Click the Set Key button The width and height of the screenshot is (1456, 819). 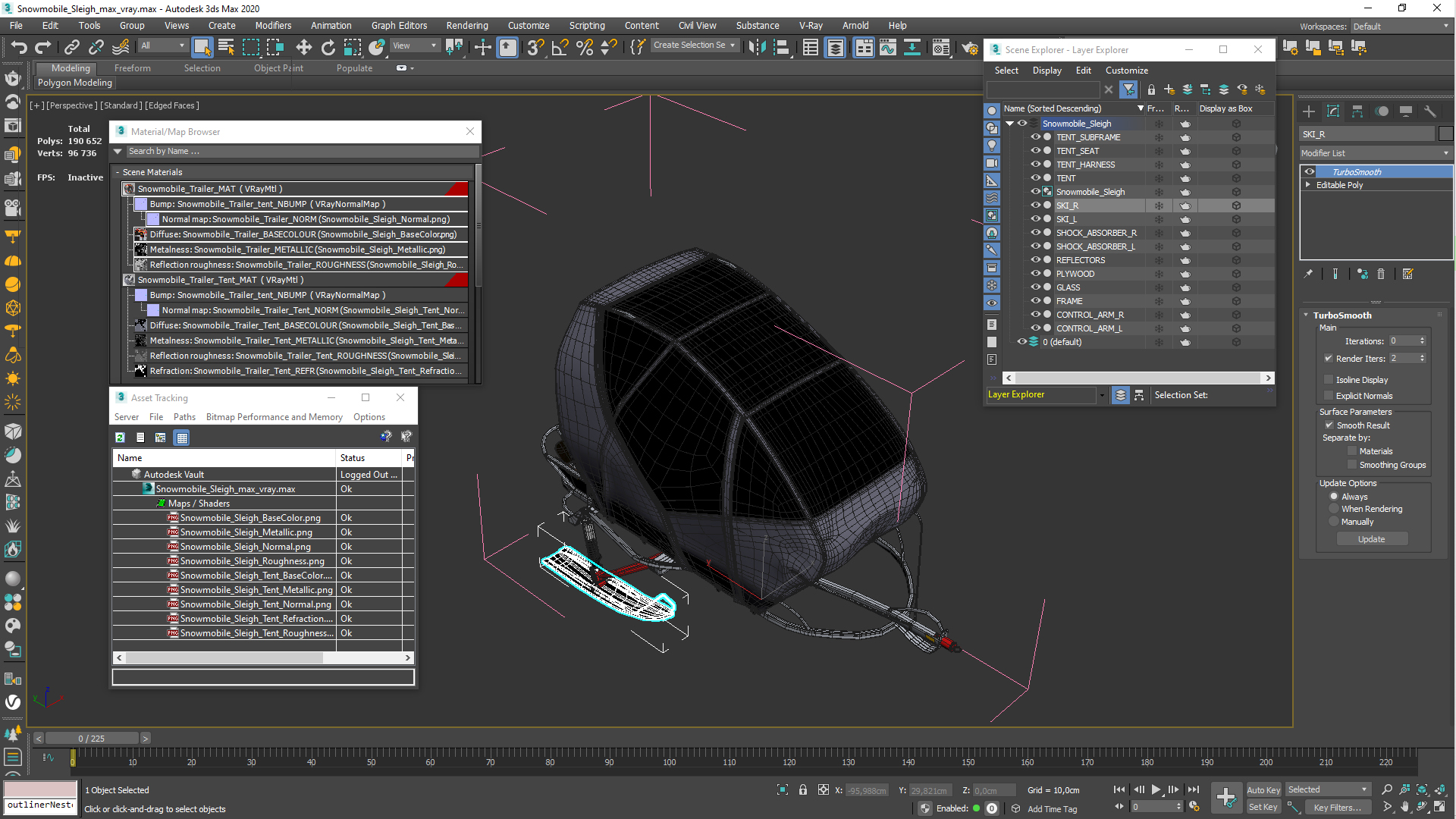(1263, 808)
